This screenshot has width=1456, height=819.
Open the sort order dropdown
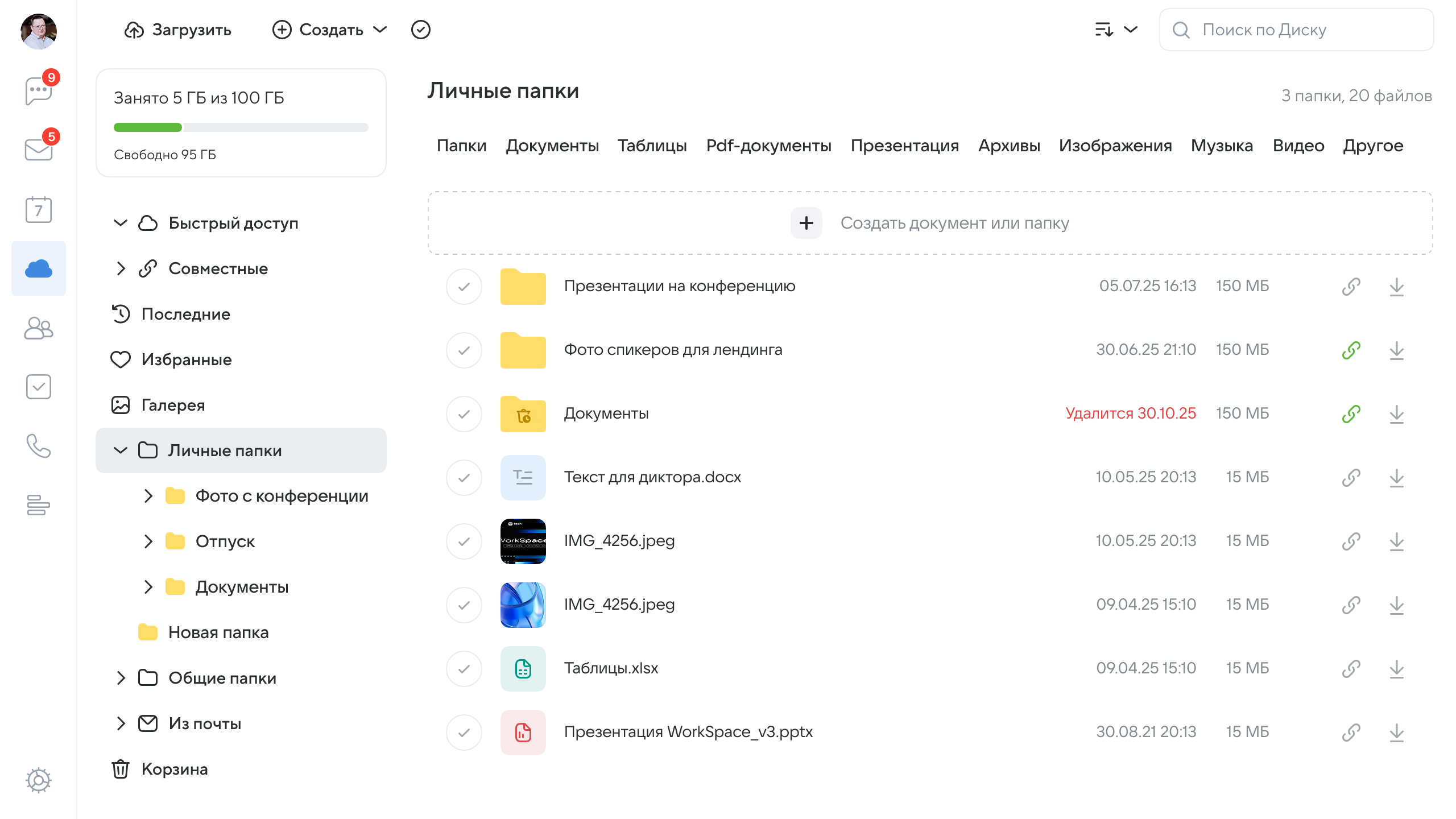(x=1116, y=30)
